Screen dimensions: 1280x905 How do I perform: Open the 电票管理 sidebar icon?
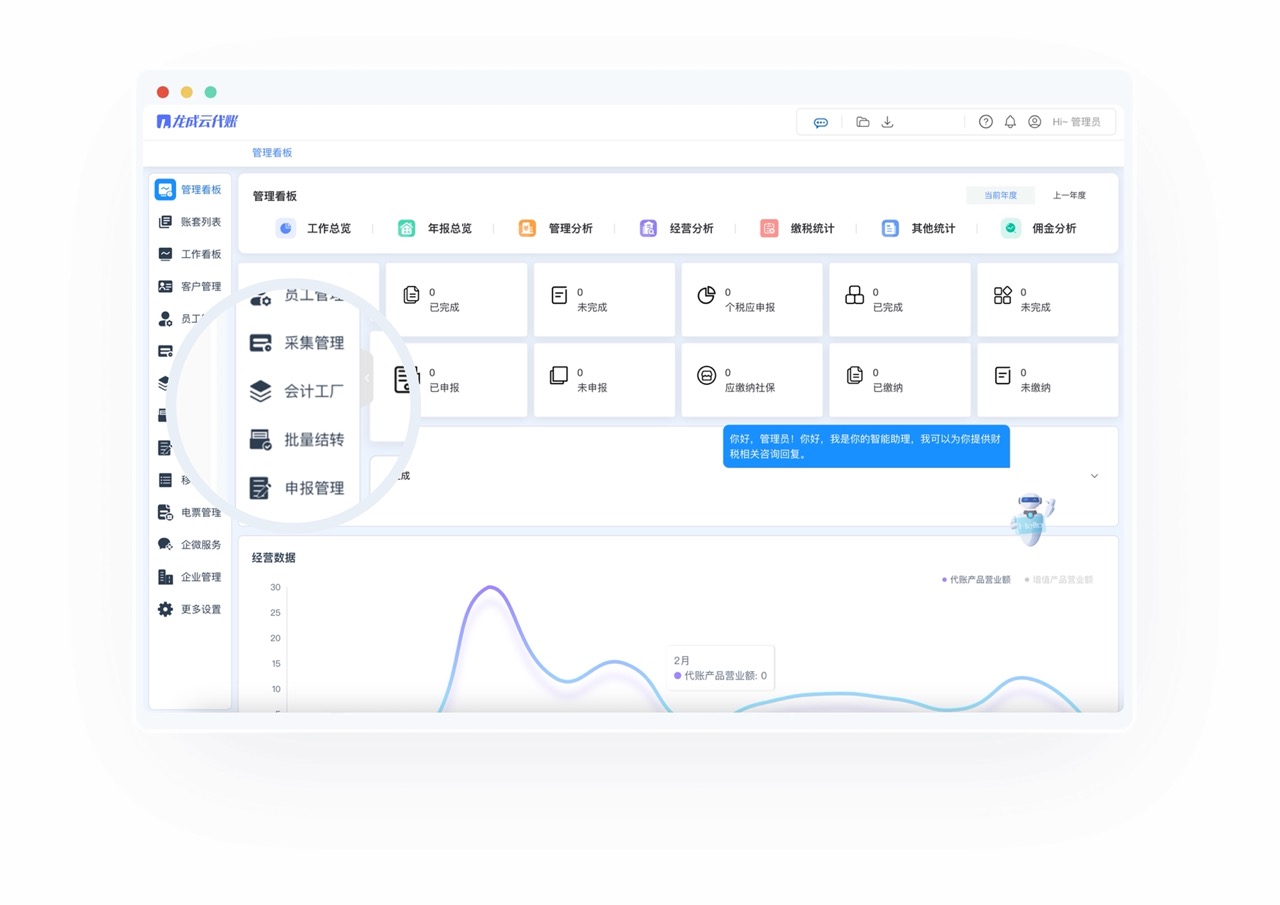click(x=165, y=512)
